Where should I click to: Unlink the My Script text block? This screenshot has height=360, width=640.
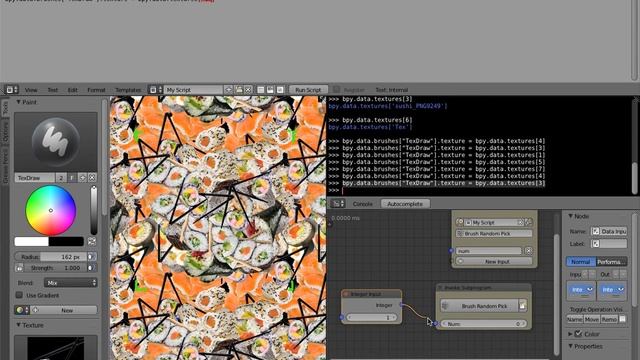[x=248, y=90]
